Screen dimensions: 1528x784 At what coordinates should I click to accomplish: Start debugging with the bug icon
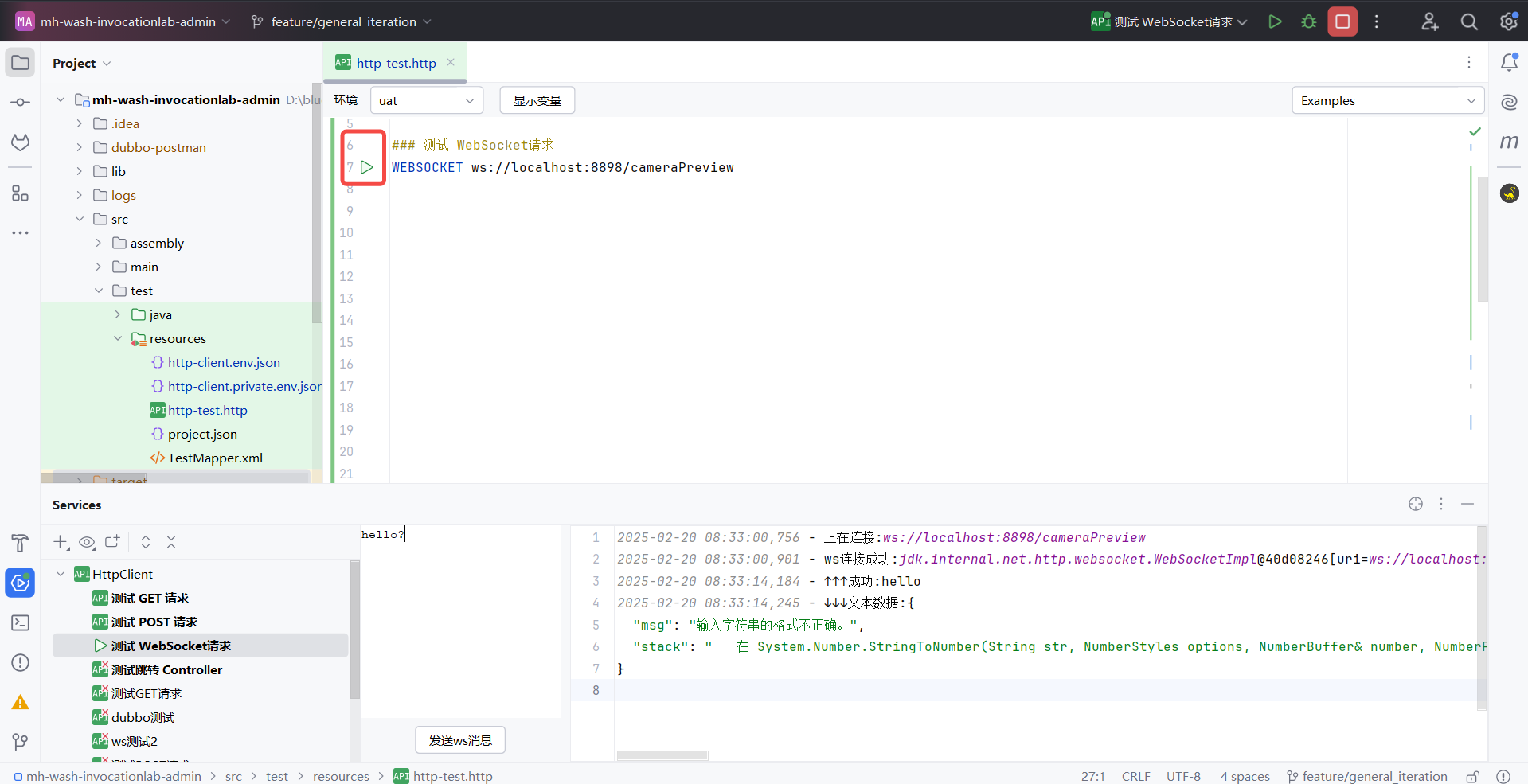1308,21
